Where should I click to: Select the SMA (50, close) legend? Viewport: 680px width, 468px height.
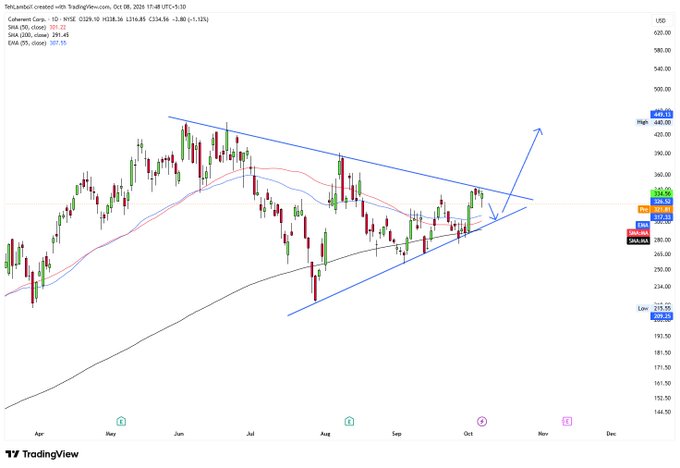(x=37, y=27)
